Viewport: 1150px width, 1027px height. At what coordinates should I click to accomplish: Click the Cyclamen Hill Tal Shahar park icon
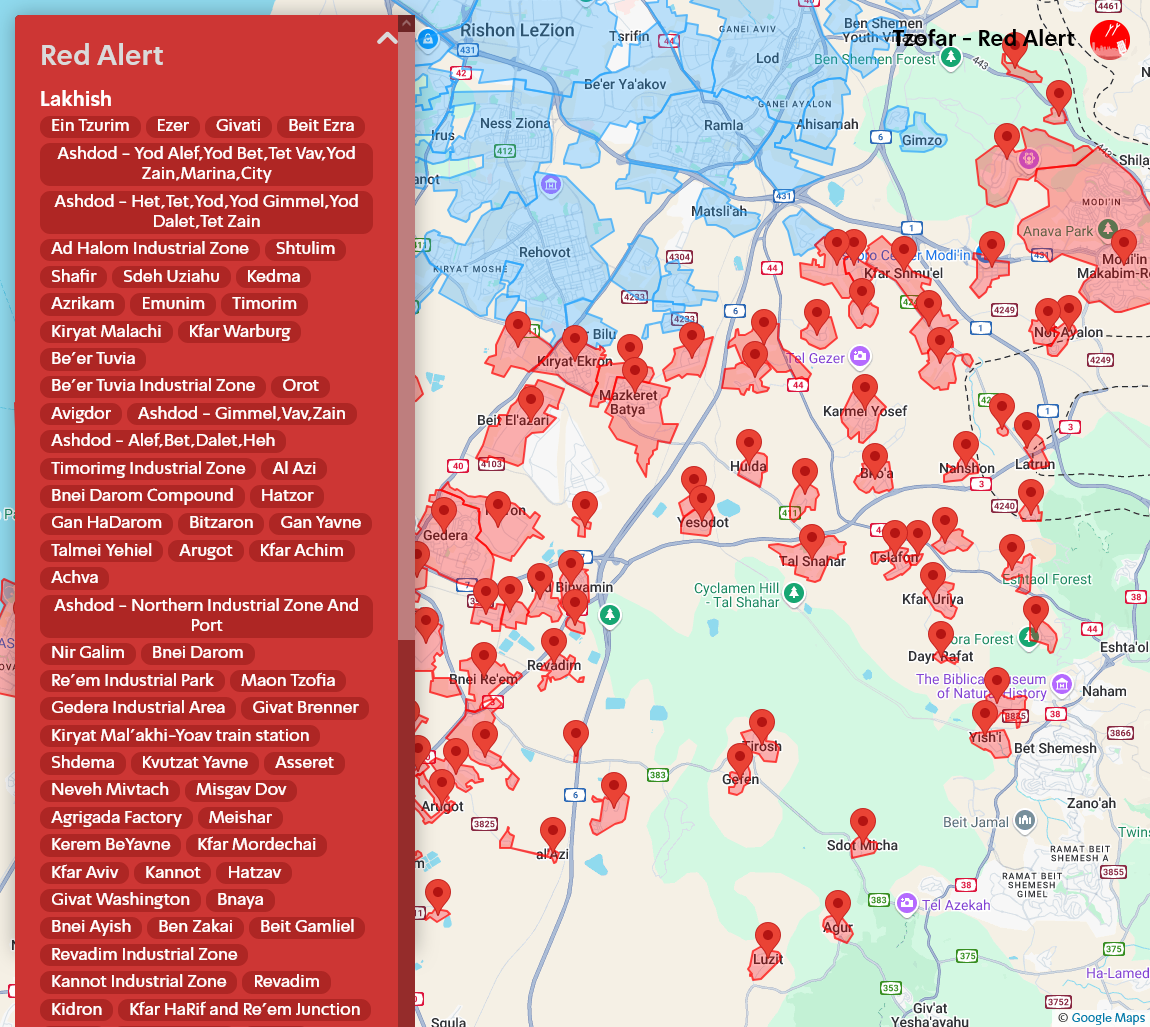(x=794, y=593)
